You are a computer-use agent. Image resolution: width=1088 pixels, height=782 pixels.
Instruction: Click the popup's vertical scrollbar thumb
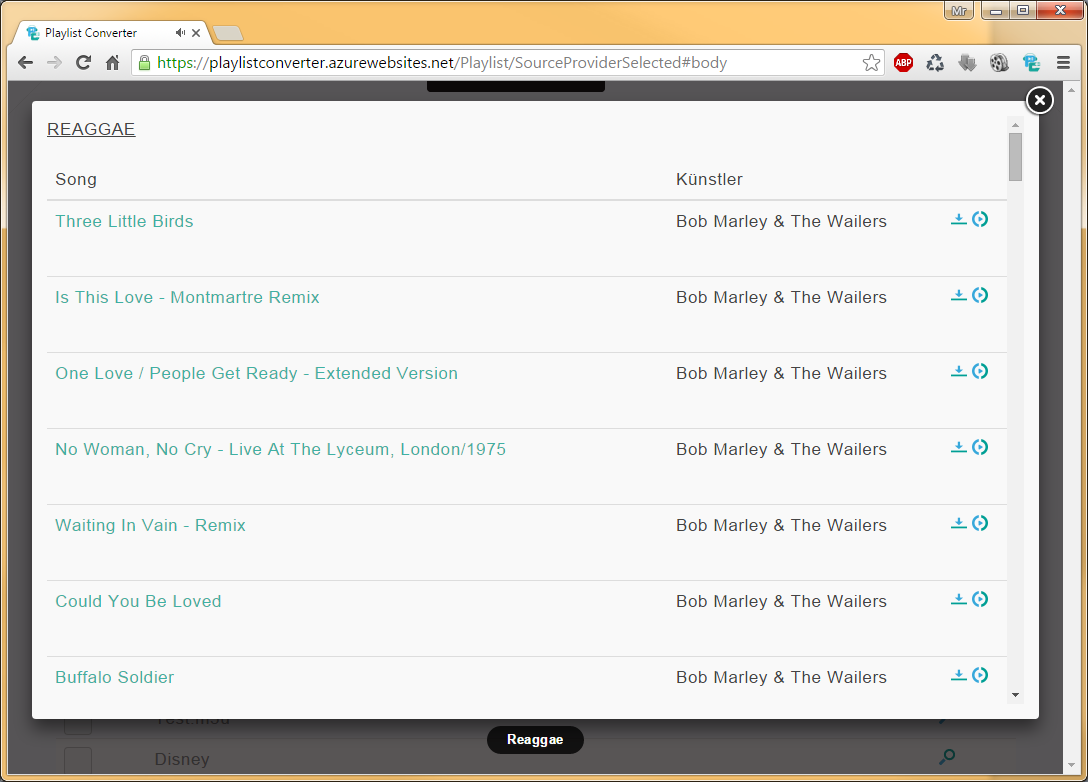click(x=1016, y=157)
